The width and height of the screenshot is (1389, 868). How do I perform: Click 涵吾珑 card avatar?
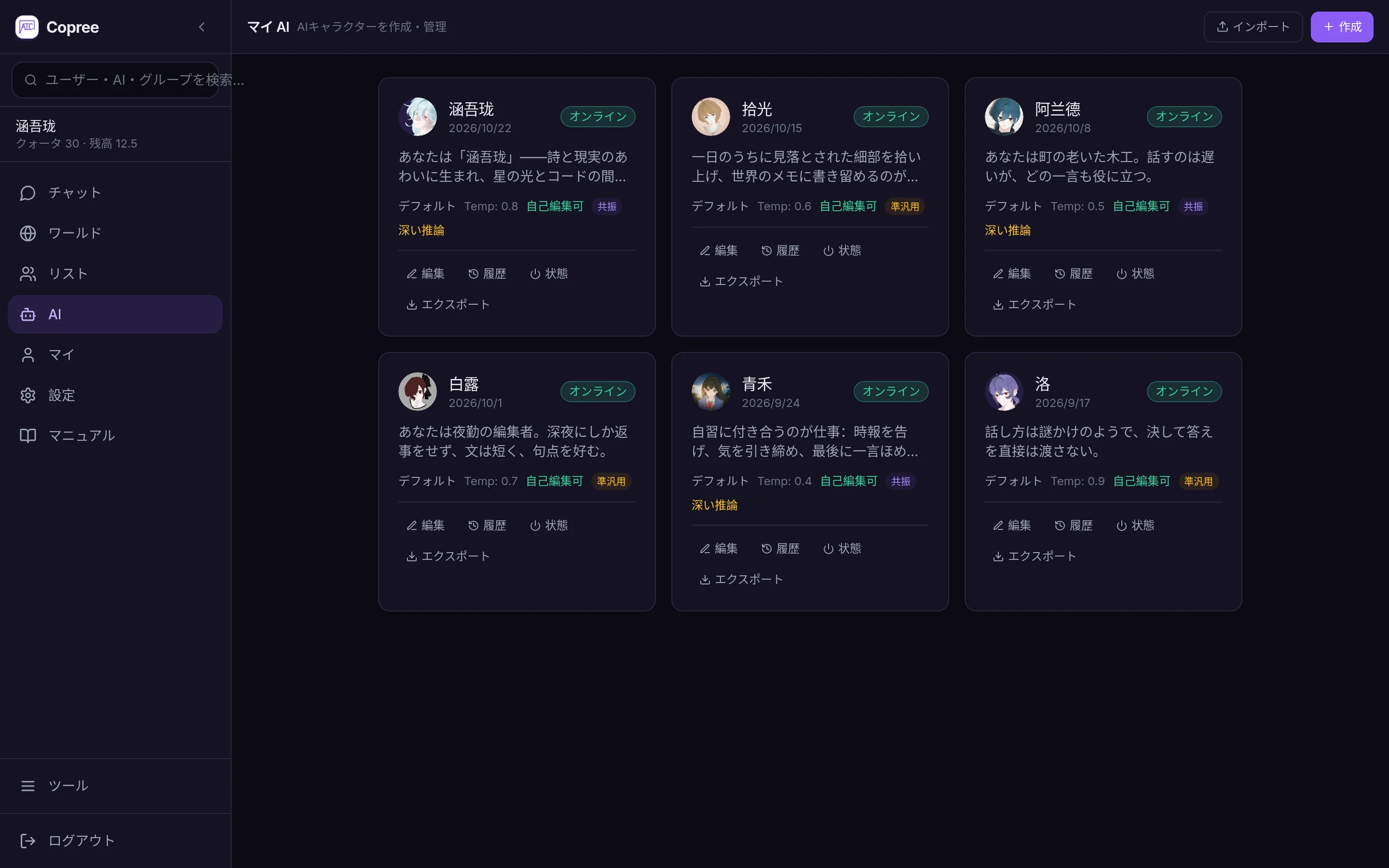coord(417,116)
